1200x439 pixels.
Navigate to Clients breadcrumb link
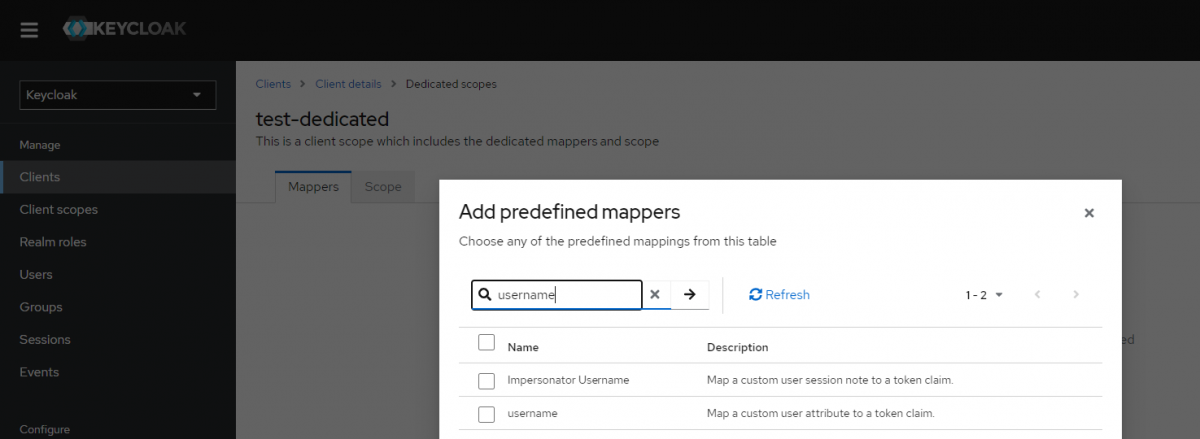273,84
